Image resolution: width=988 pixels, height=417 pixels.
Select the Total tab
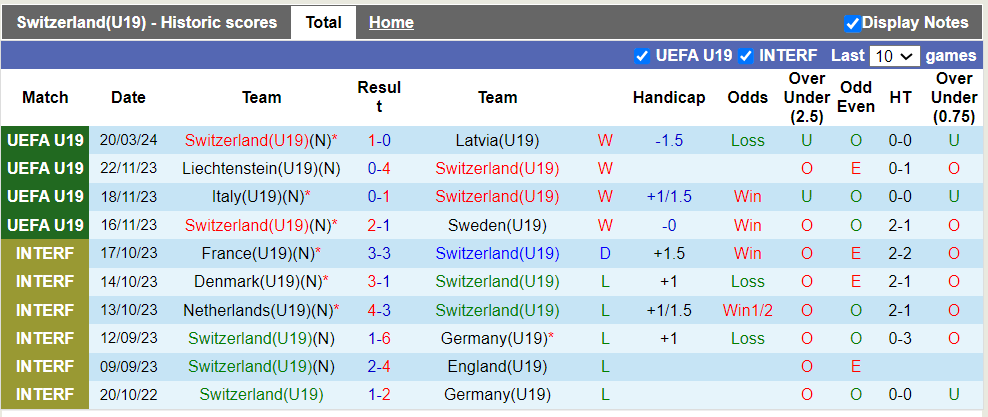323,22
